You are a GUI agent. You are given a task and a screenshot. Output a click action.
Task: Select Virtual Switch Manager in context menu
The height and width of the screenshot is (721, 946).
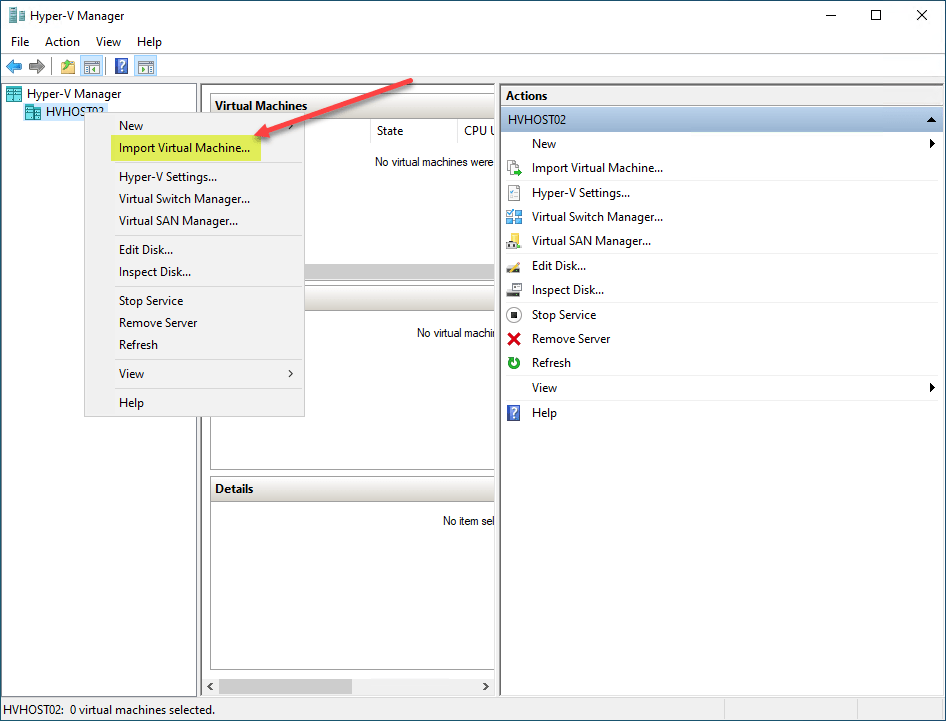click(193, 199)
